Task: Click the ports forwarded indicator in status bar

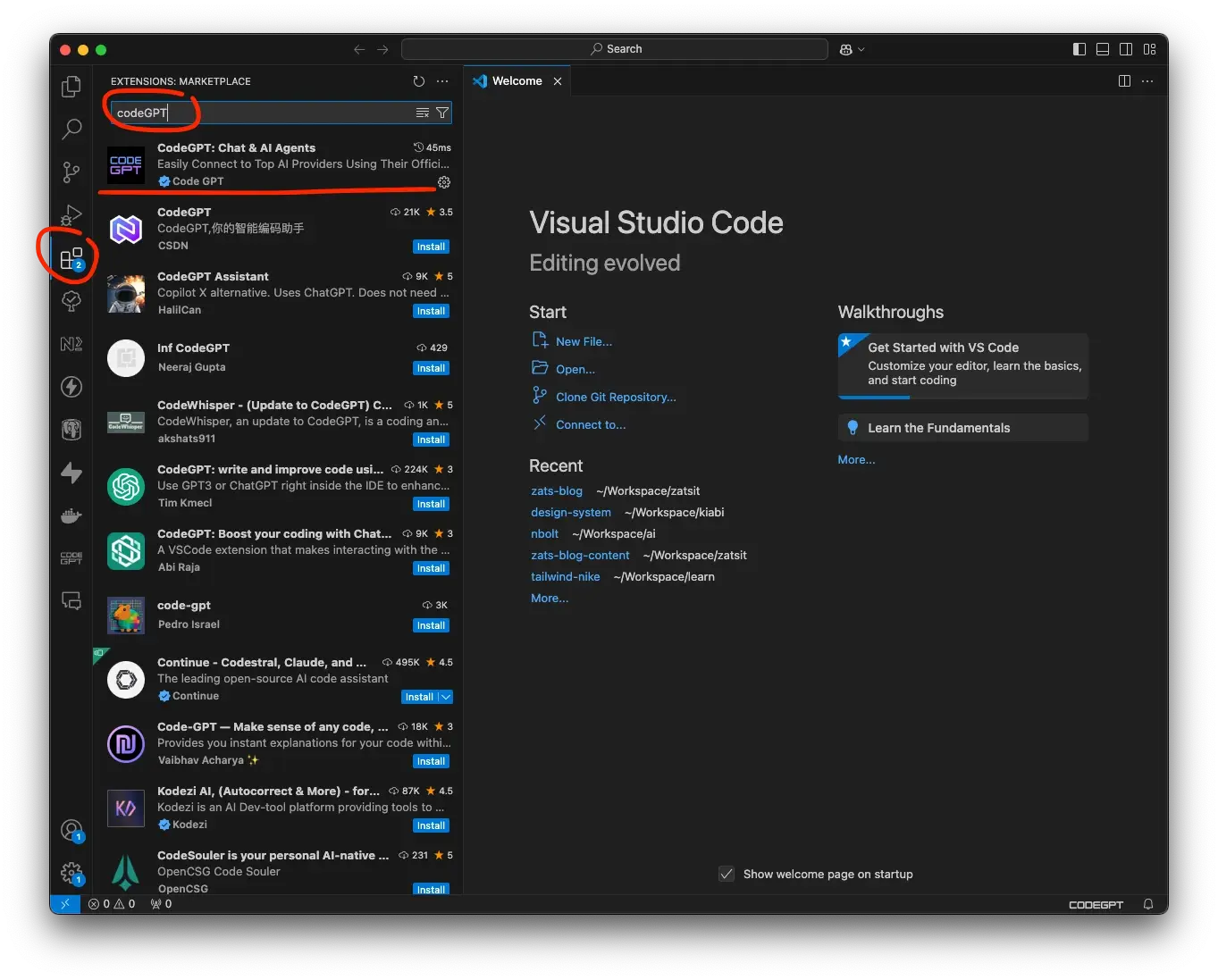Action: pos(161,904)
